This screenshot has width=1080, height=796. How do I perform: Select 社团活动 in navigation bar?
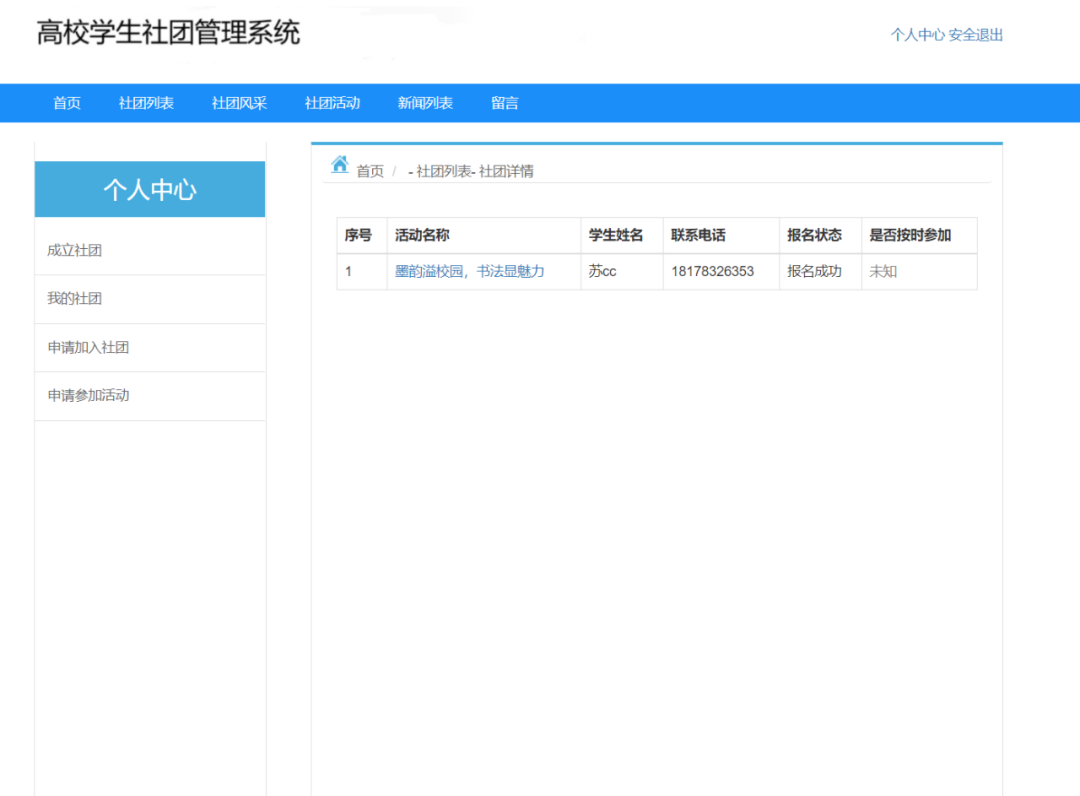click(332, 103)
